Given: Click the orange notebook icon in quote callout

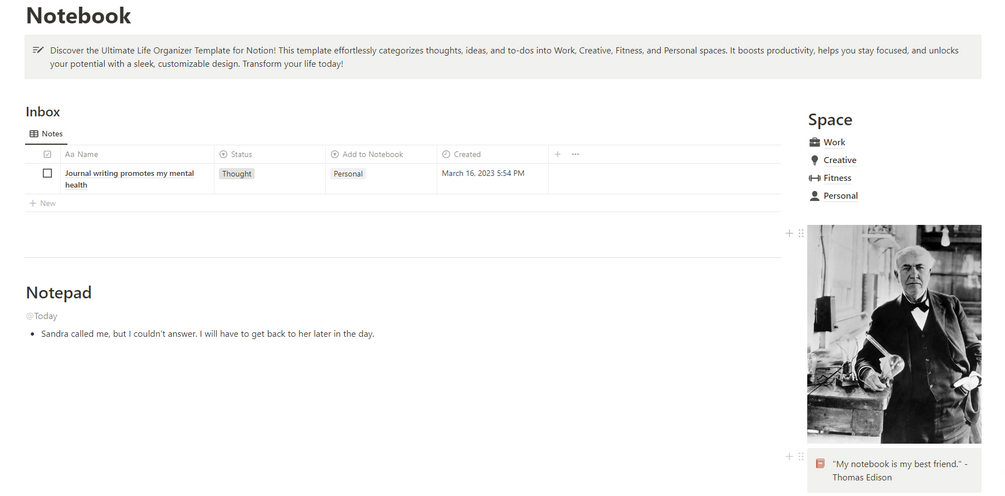Looking at the screenshot, I should [820, 463].
